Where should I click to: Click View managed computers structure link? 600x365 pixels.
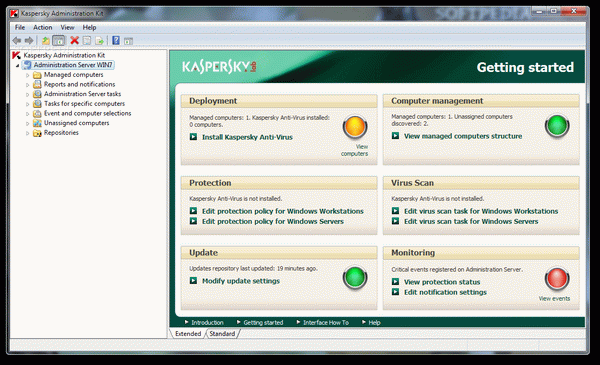point(463,136)
